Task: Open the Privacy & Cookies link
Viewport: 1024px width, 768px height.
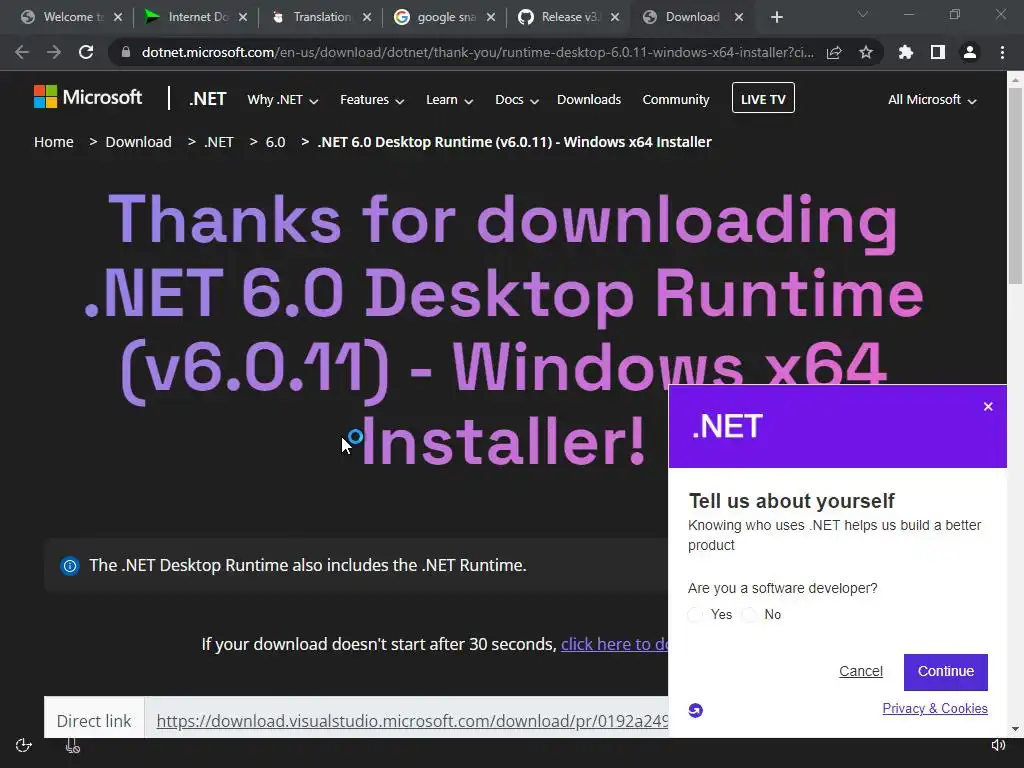Action: (x=935, y=709)
